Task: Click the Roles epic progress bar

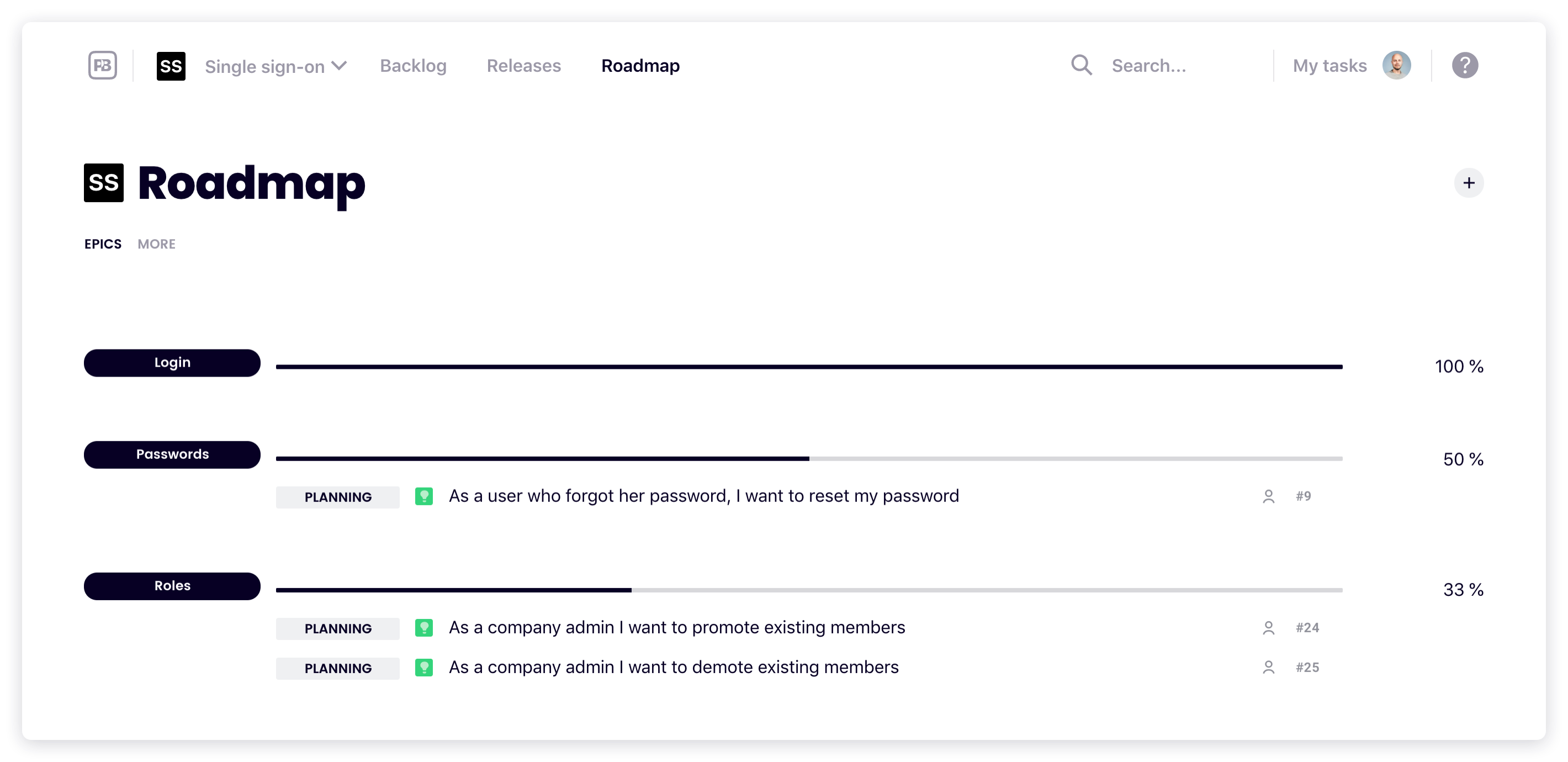Action: point(808,590)
